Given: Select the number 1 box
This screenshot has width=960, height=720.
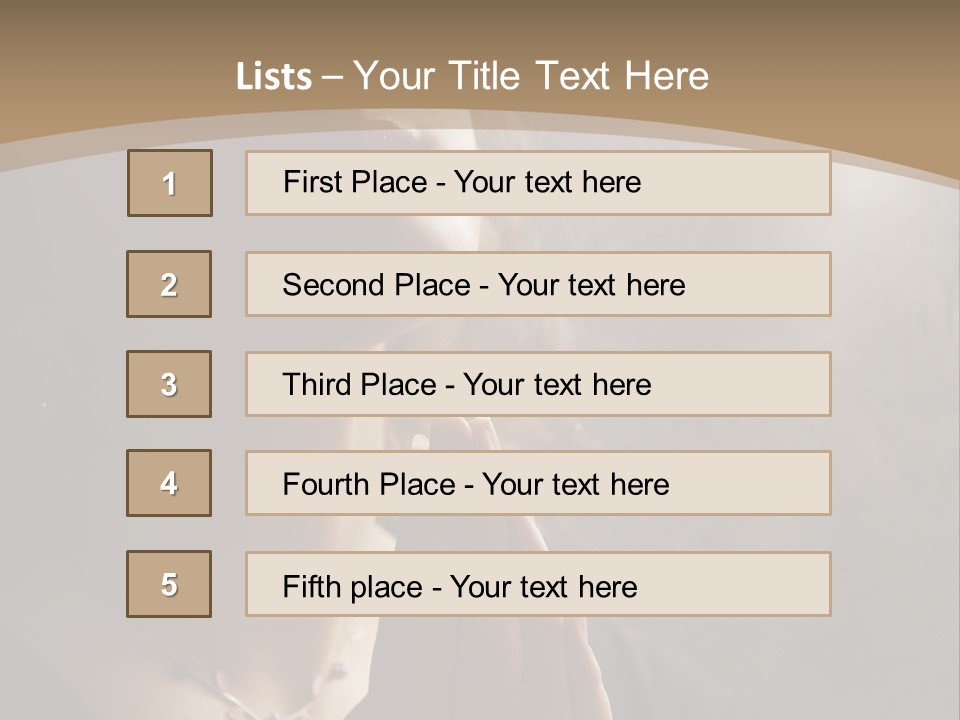Looking at the screenshot, I should (x=170, y=183).
